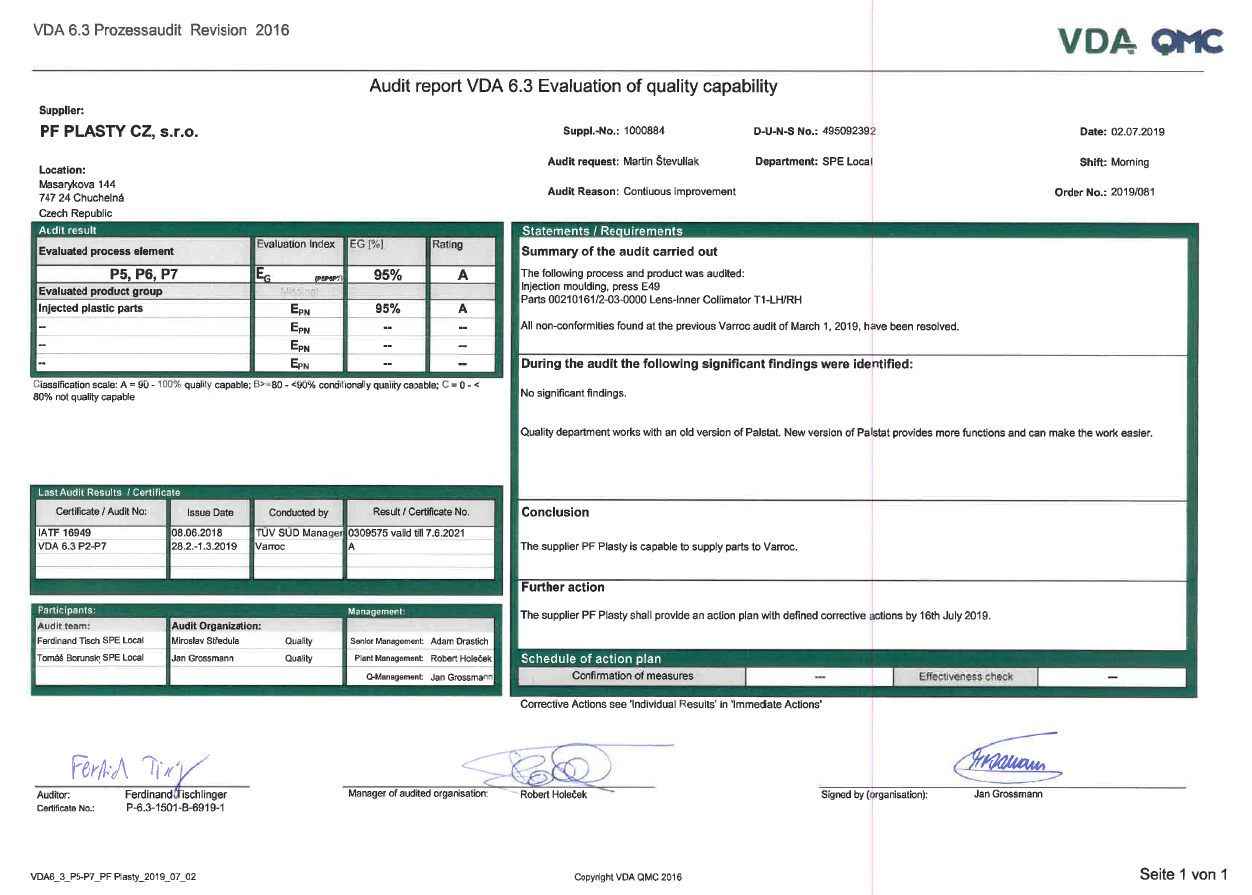Image resolution: width=1252 pixels, height=895 pixels.
Task: Select the 'Conclusion' heading
Action: 555,512
